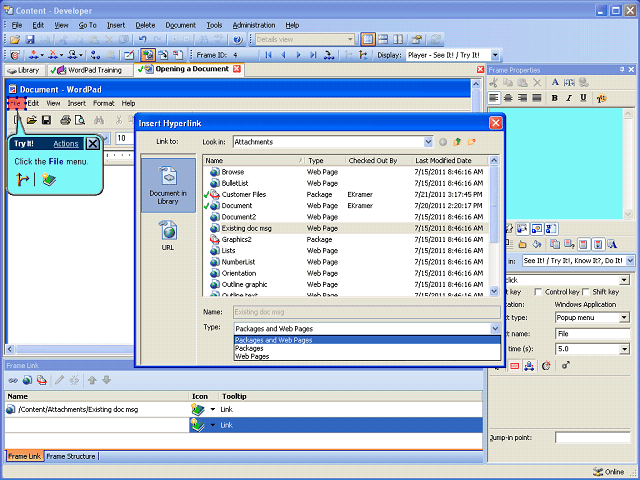The height and width of the screenshot is (480, 640).
Task: Open the Details view dropdown
Action: (350, 40)
